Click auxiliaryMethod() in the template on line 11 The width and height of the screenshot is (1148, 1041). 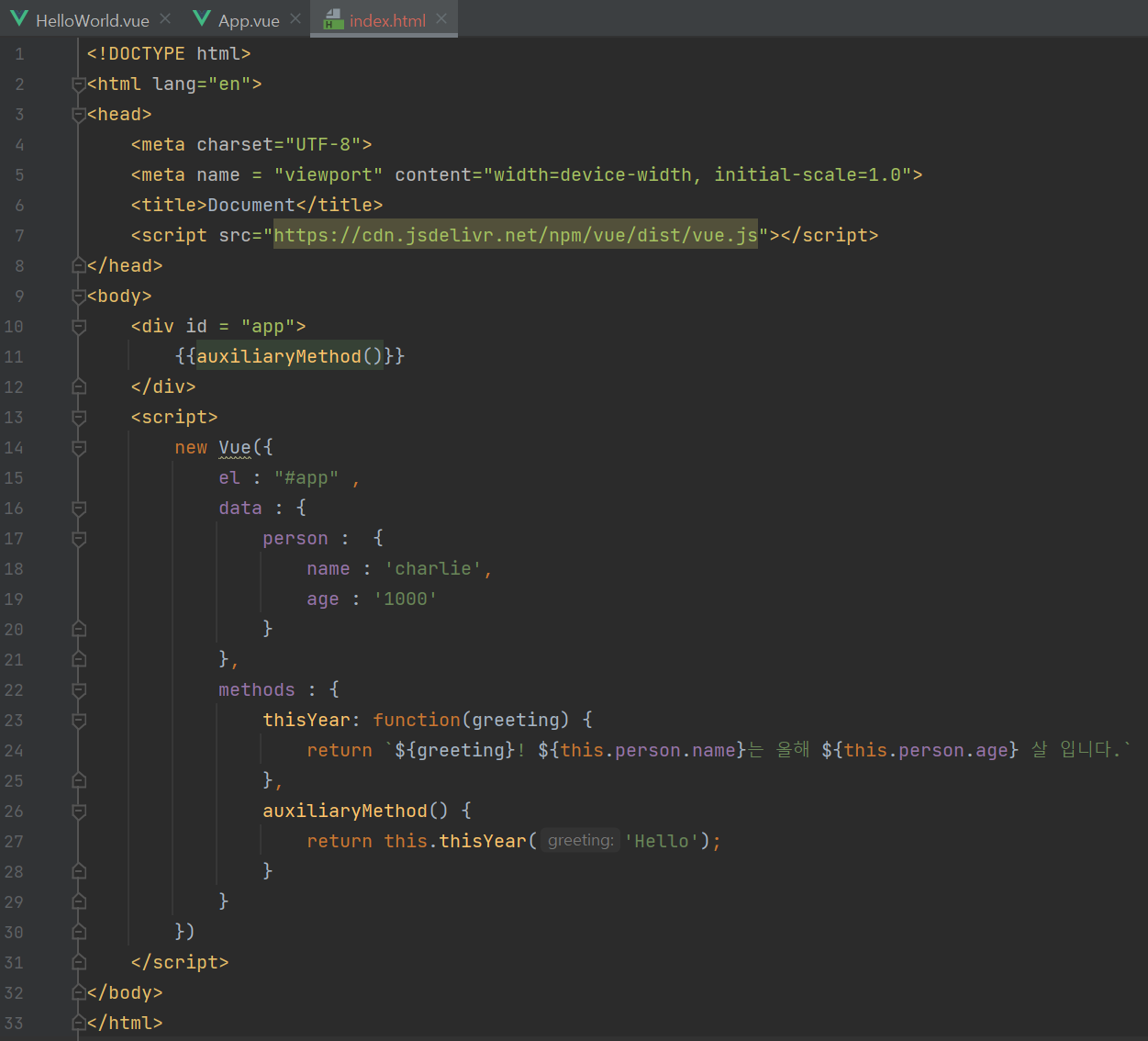(290, 356)
